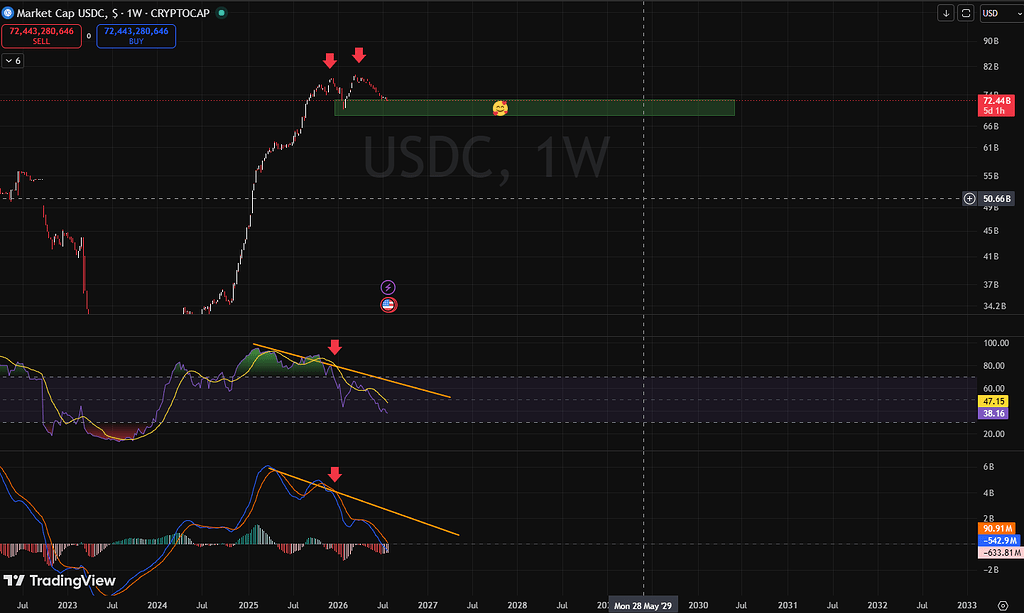Click the orange 90.91M MACD value label
The image size is (1024, 613).
tap(997, 528)
